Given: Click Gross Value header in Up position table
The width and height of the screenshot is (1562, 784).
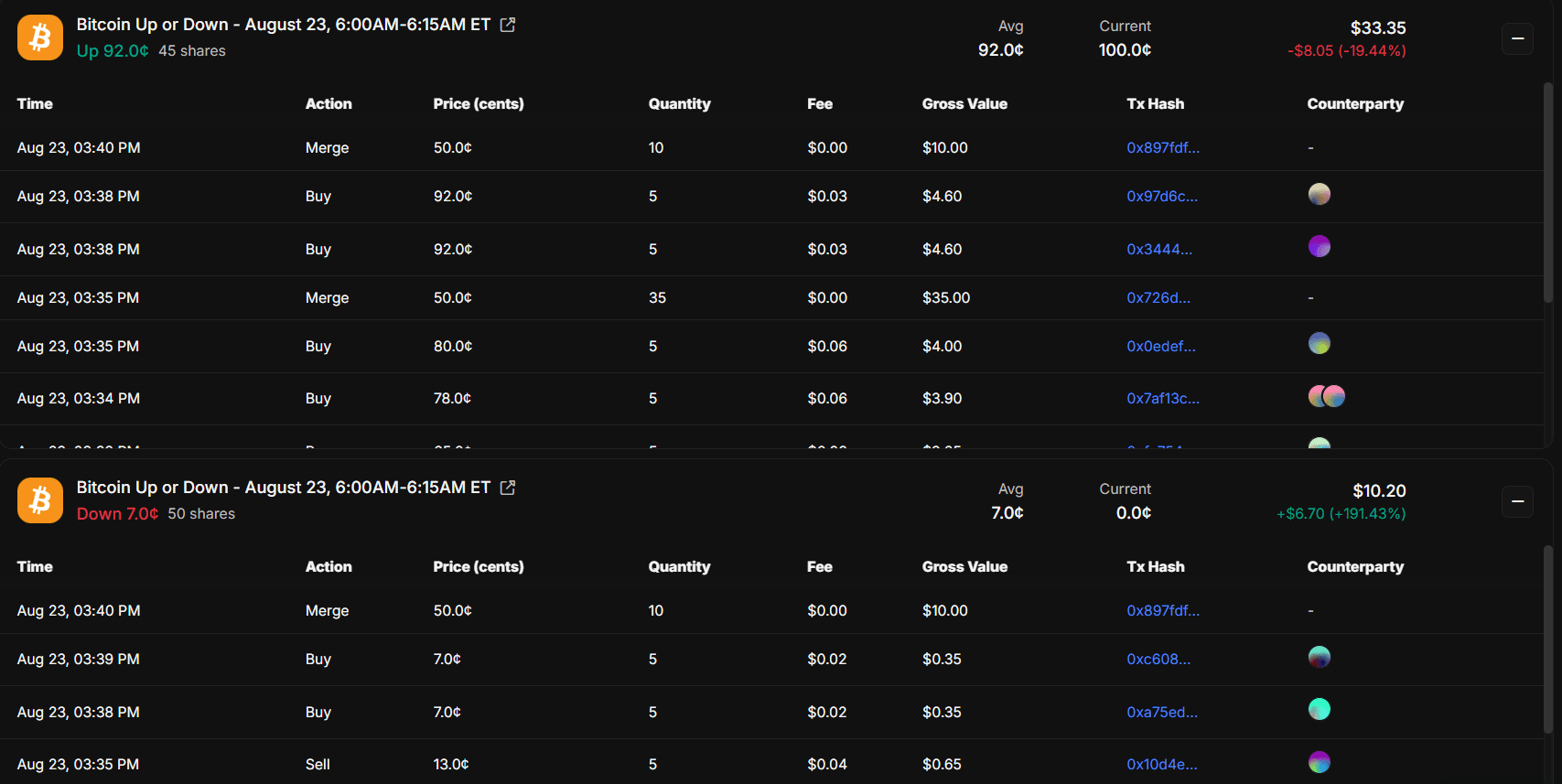Looking at the screenshot, I should (964, 103).
